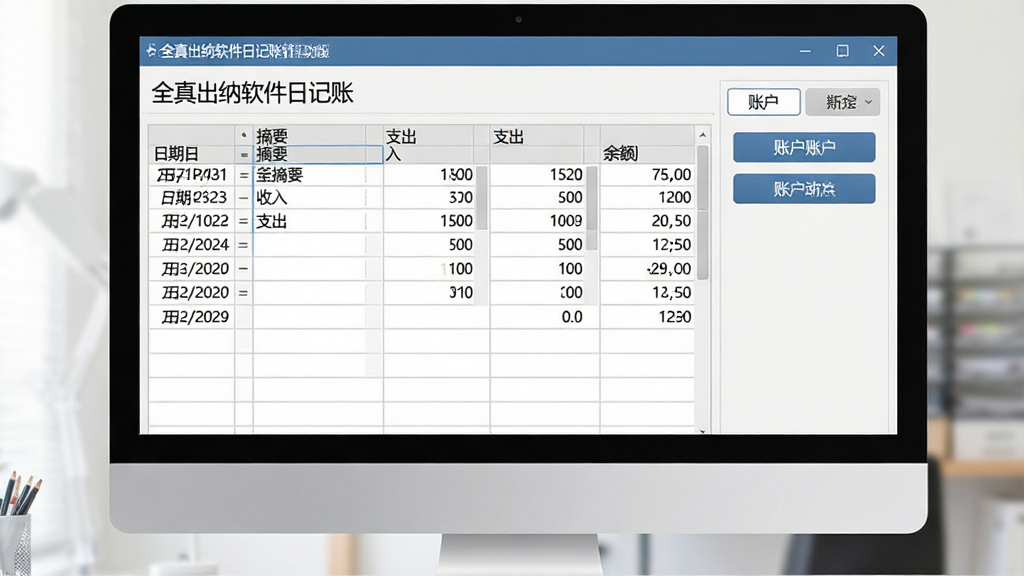1024x576 pixels.
Task: Close the journal window
Action: (879, 51)
